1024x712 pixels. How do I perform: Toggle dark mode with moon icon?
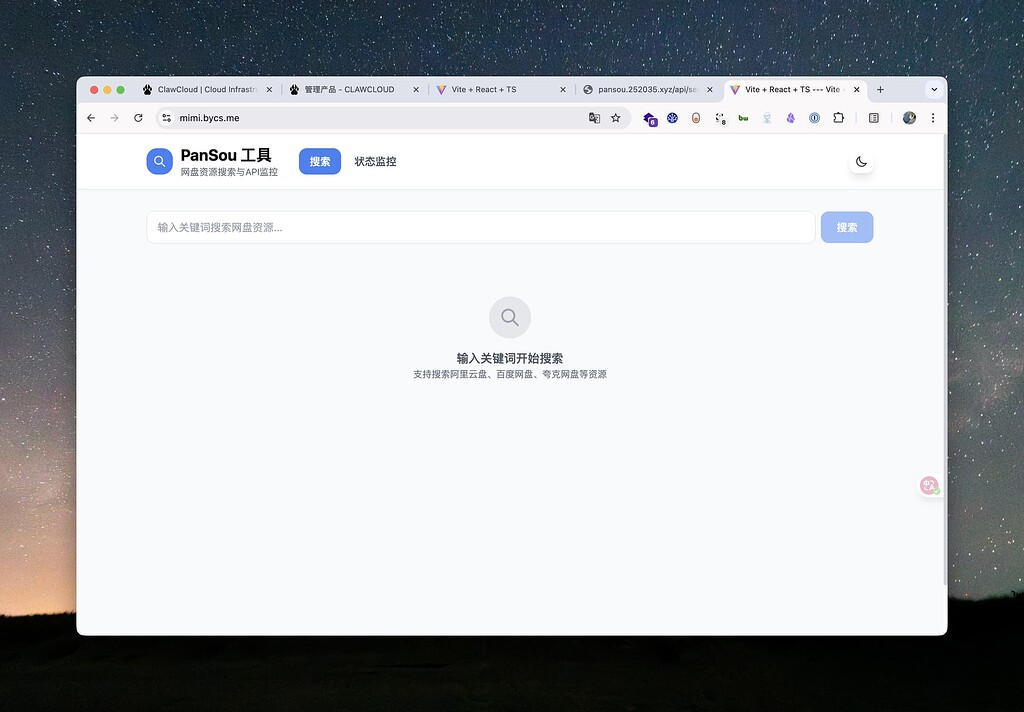tap(861, 161)
